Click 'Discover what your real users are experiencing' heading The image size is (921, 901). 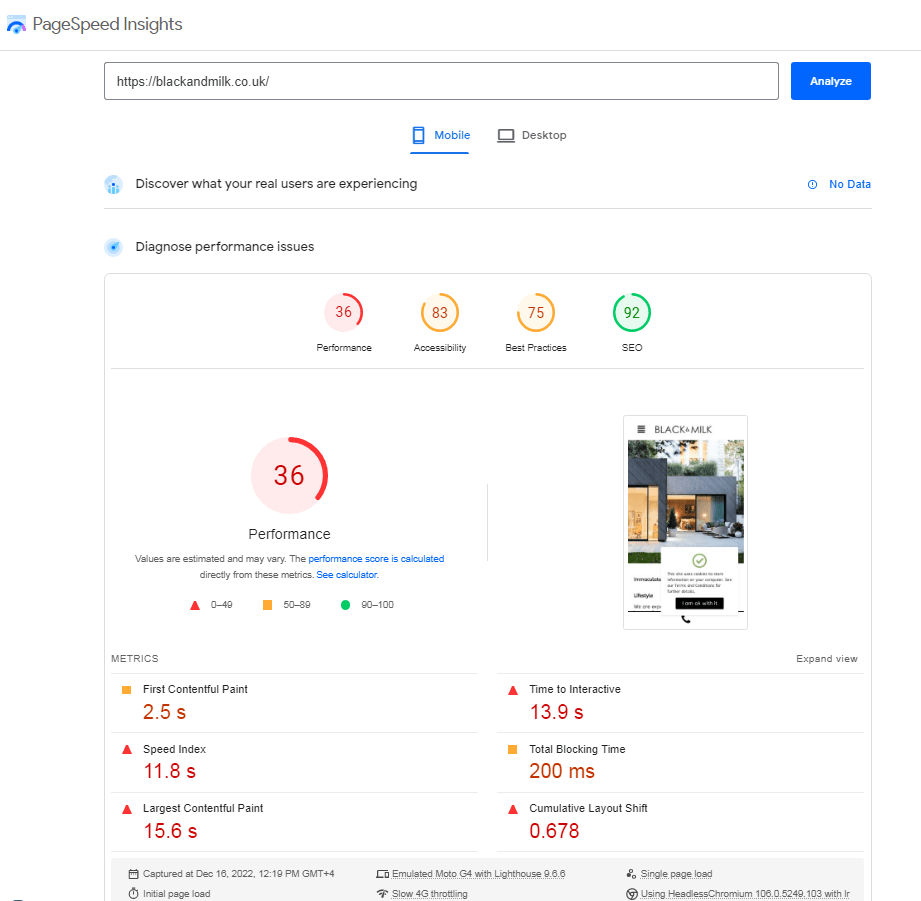pos(276,184)
